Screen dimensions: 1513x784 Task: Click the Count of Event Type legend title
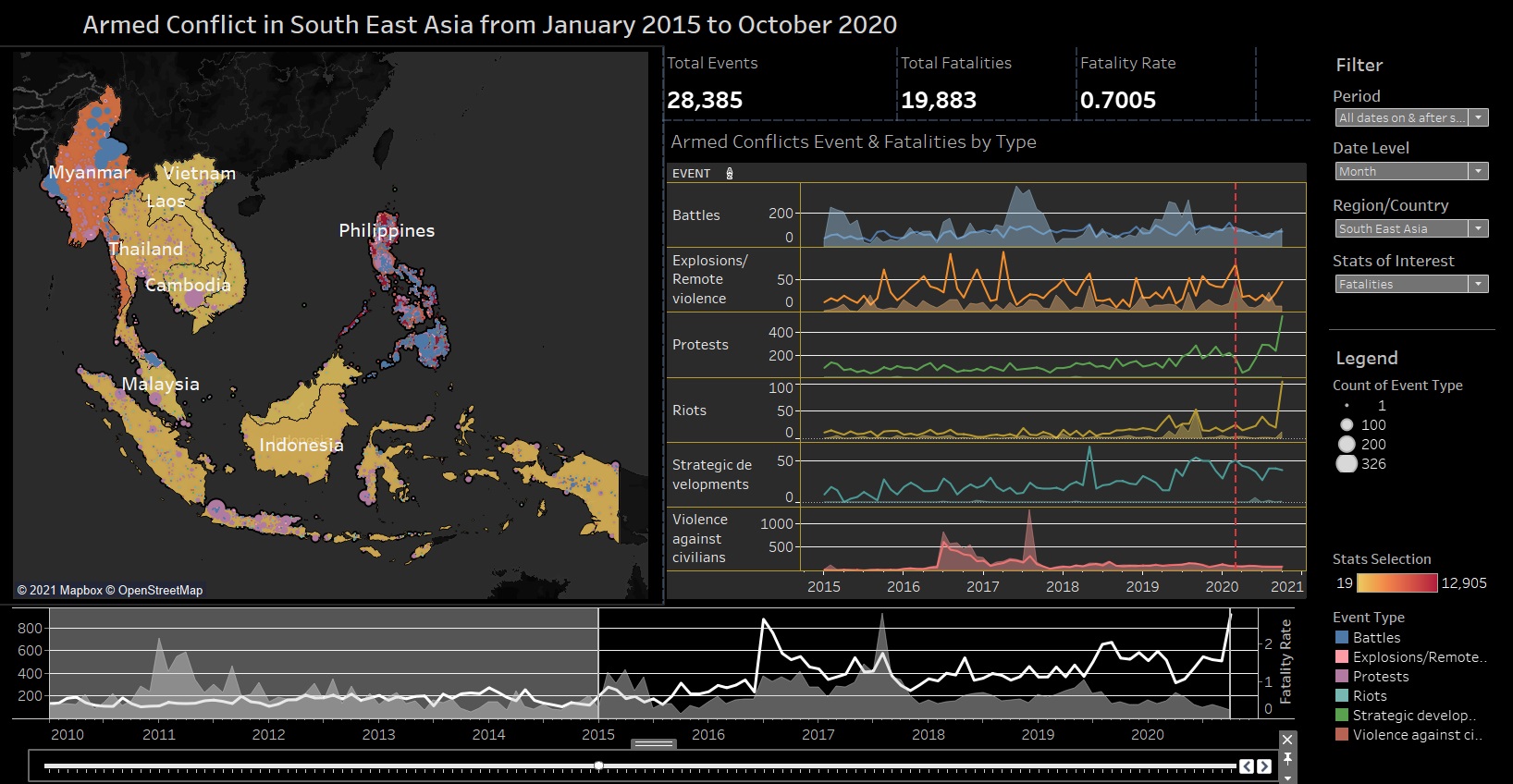[1397, 386]
